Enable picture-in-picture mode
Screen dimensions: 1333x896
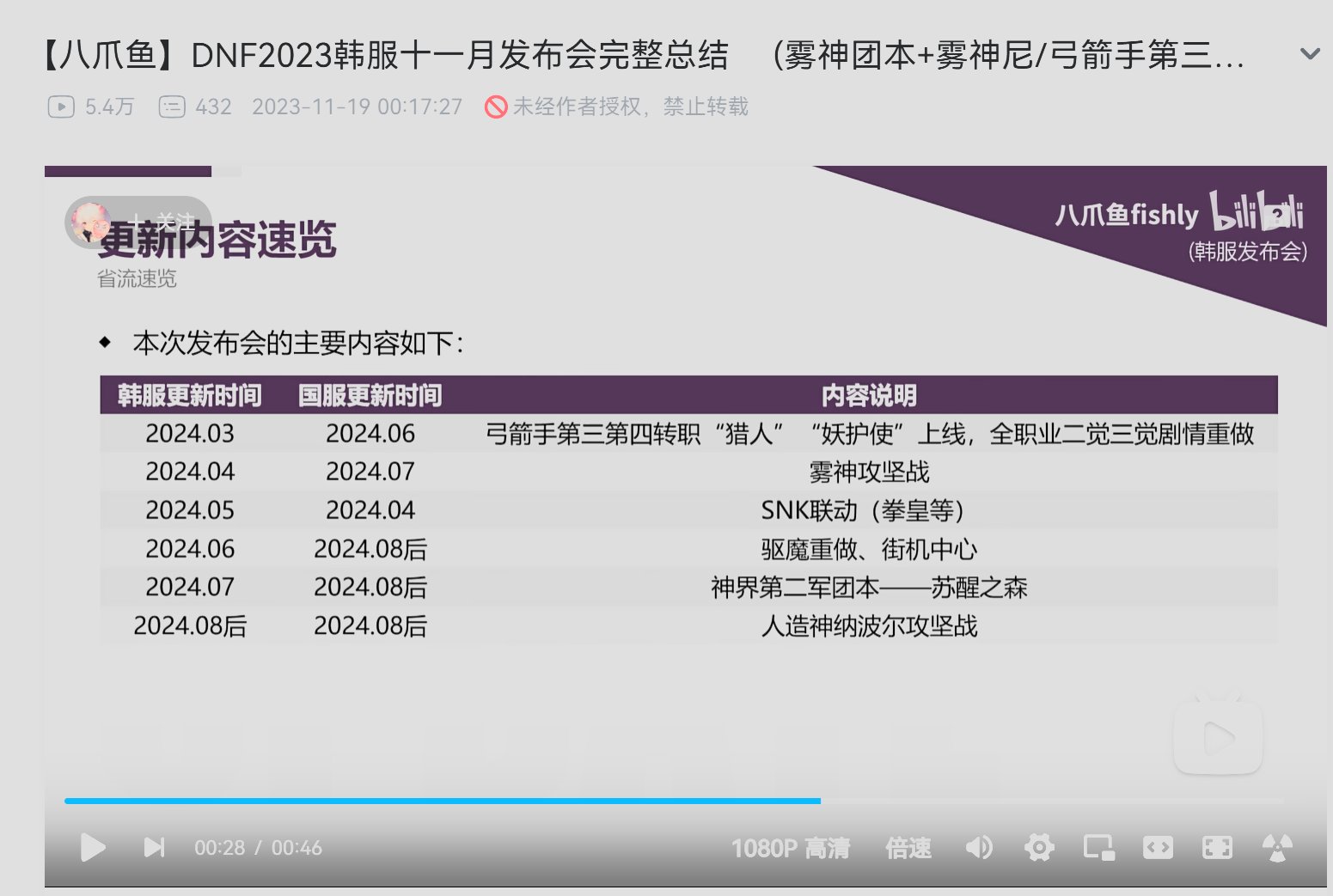click(1098, 848)
